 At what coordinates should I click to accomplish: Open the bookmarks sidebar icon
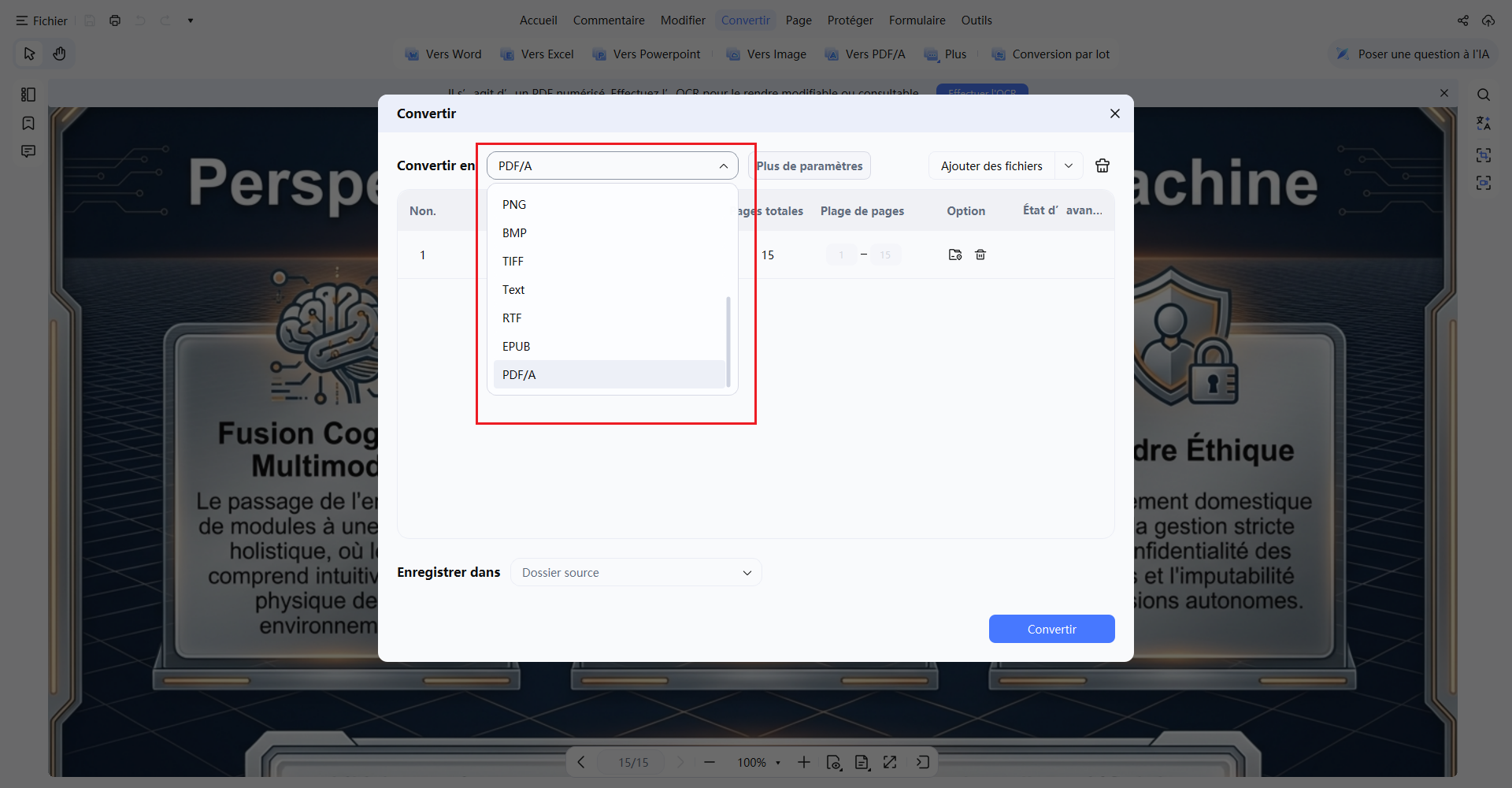[28, 123]
